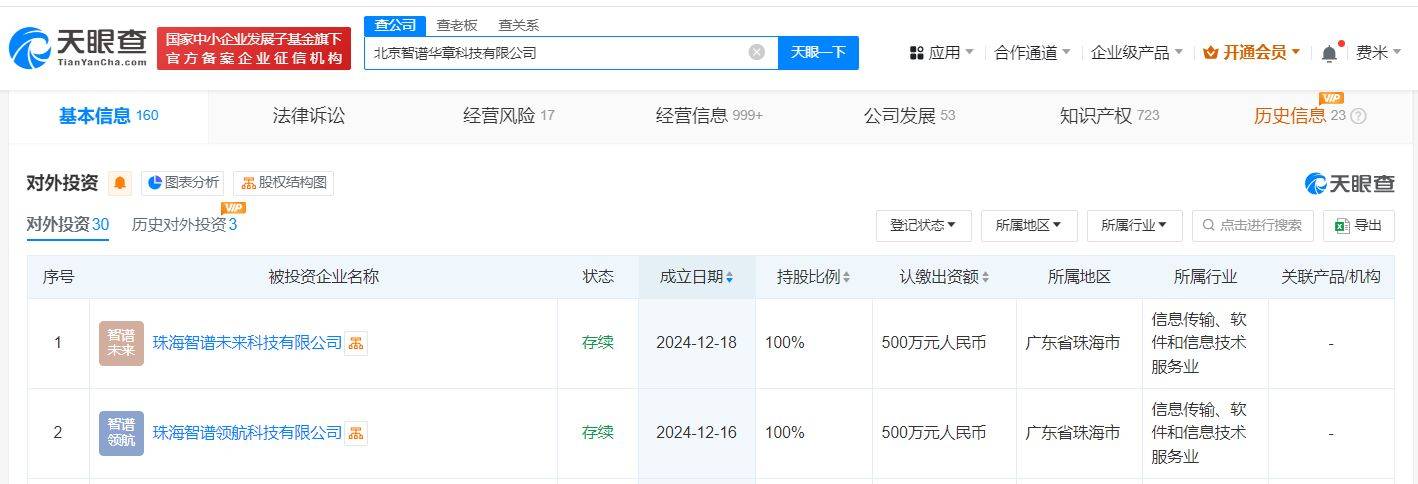Select the 法律诉讼 tab
The image size is (1418, 484).
tap(309, 116)
